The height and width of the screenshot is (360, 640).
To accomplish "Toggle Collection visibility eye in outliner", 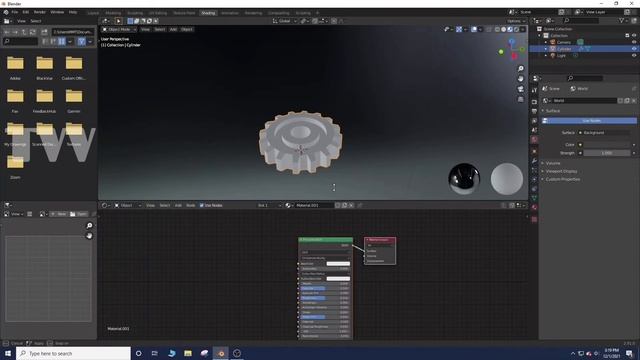I will coord(634,36).
